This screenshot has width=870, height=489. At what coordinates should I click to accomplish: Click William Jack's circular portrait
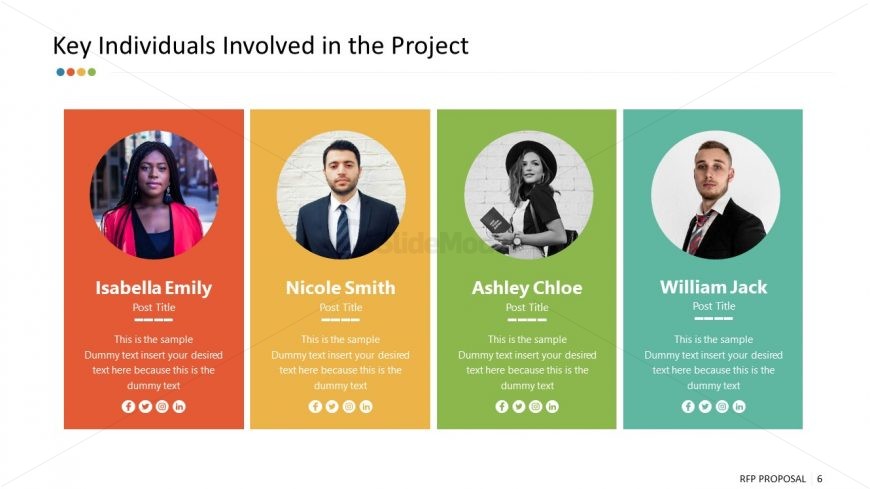[x=715, y=195]
